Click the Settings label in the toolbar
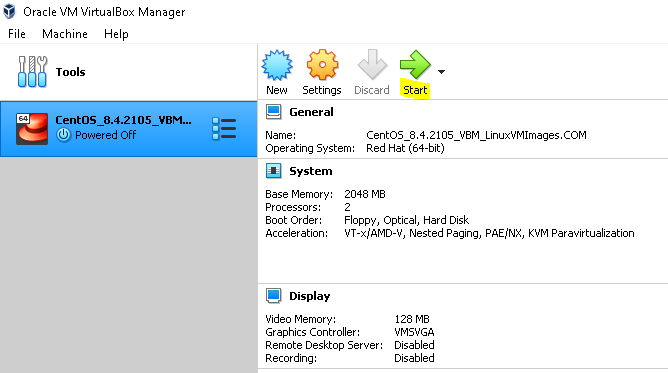 (x=322, y=90)
